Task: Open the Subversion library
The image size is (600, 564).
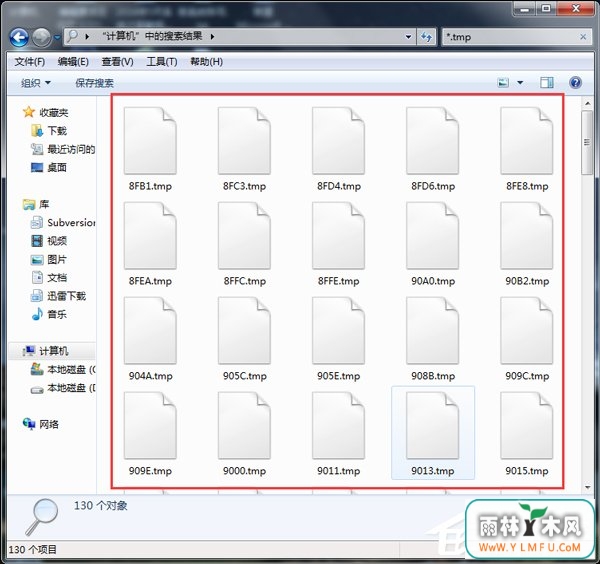Action: [63, 223]
